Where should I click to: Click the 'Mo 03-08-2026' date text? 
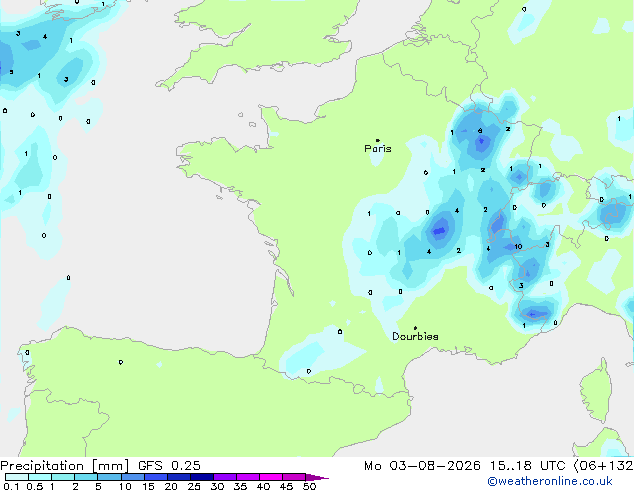(422, 466)
